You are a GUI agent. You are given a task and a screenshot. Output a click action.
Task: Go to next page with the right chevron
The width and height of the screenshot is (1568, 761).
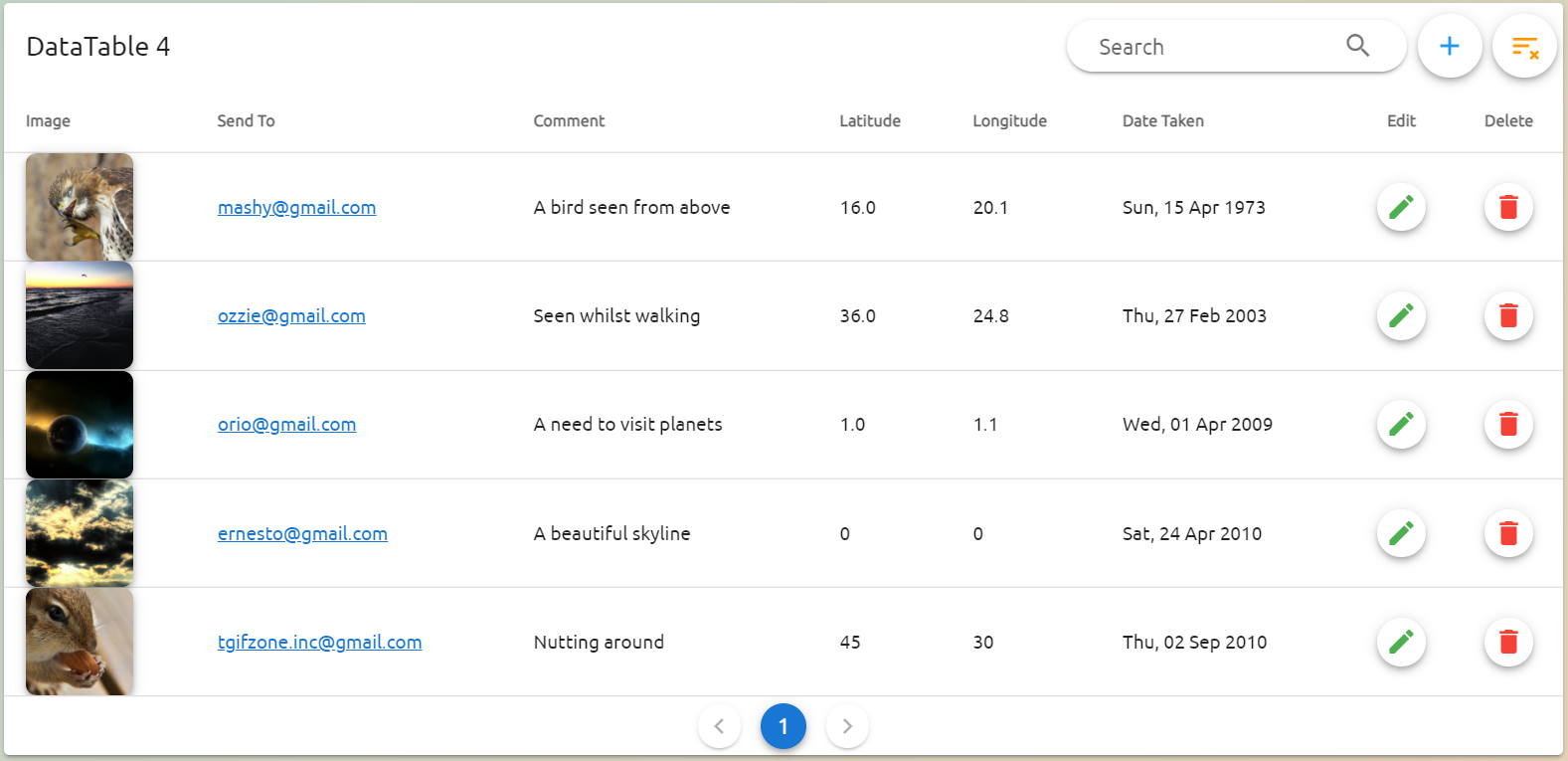(x=847, y=726)
